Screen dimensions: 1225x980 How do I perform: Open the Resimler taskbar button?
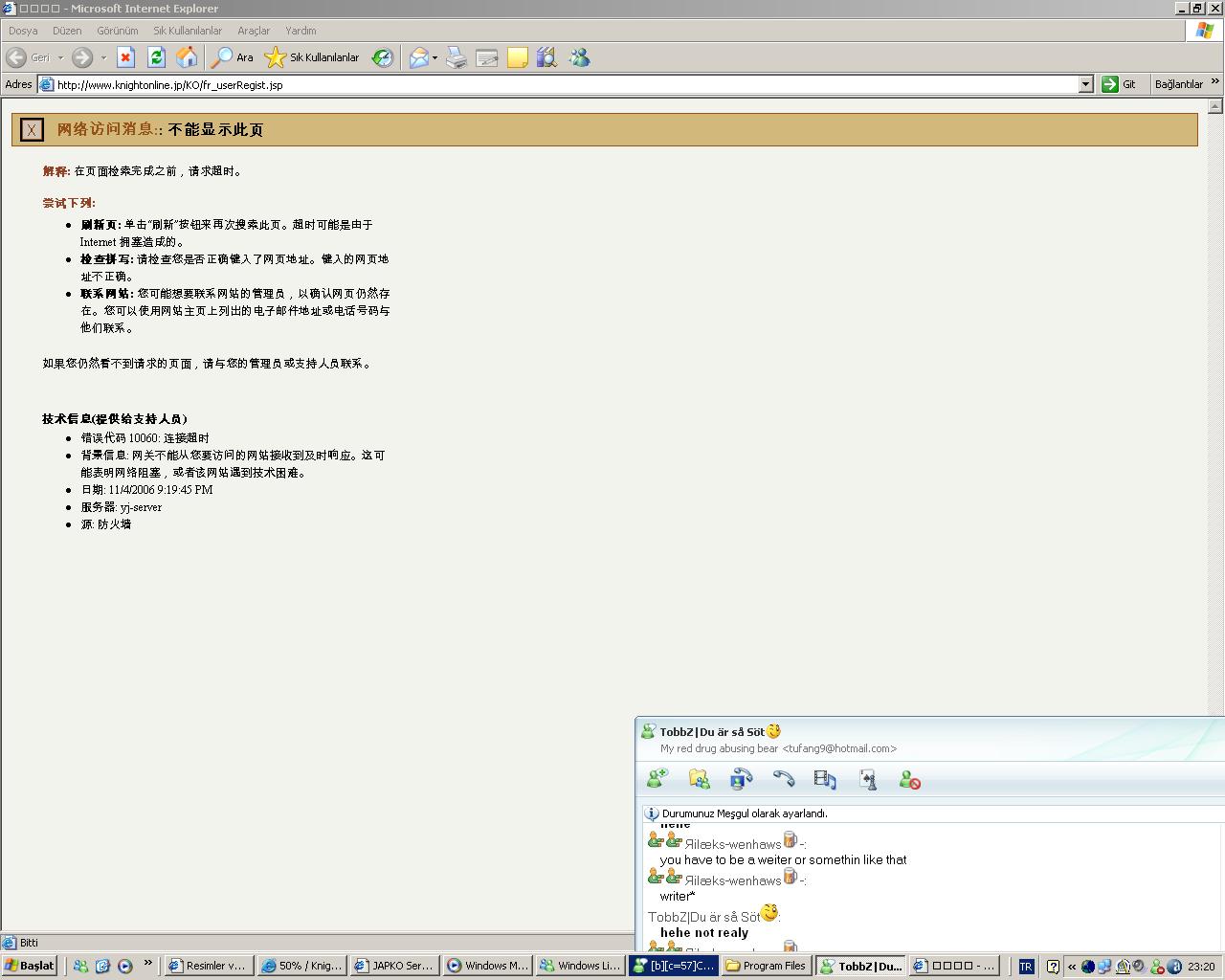207,966
